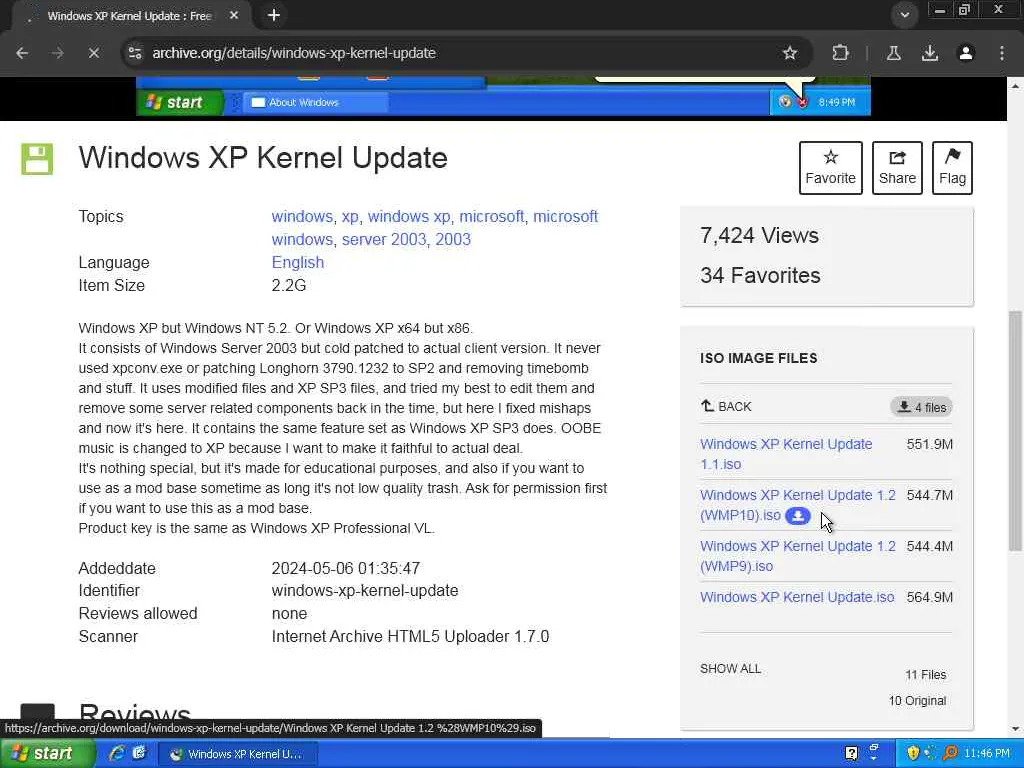Click the XP screenshot preview thumbnail
The image size is (1024, 768).
503,96
